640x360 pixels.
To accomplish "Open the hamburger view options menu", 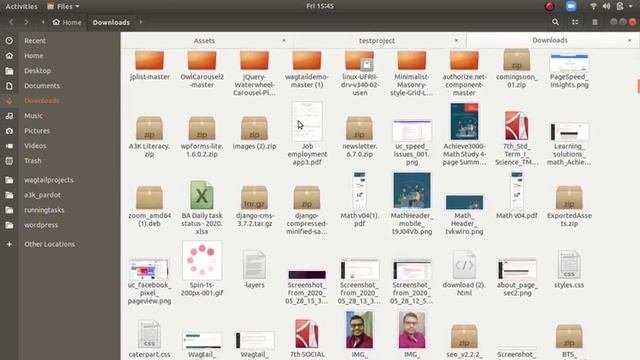I will [595, 22].
